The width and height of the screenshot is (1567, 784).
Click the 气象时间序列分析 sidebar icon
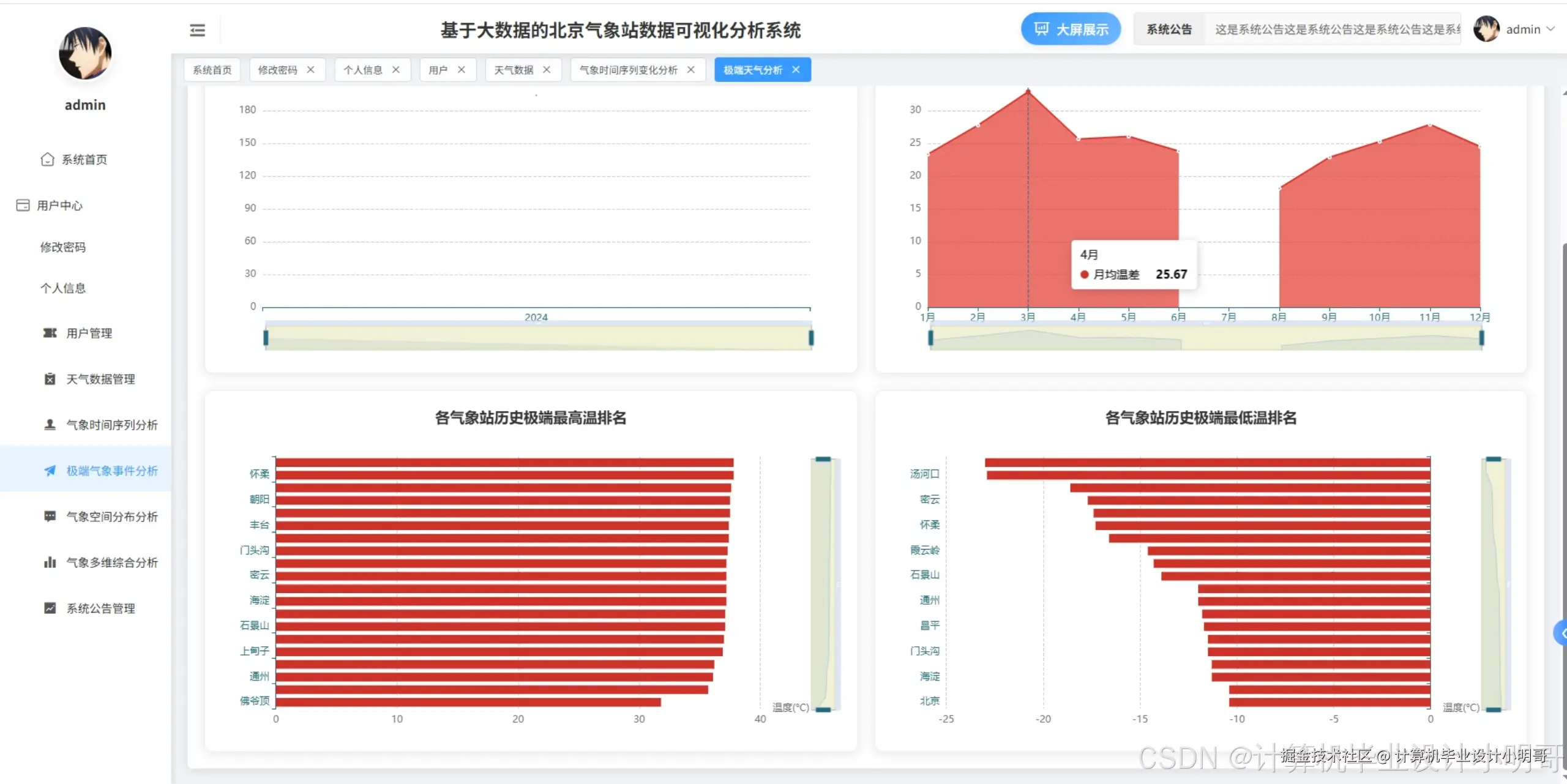[50, 425]
